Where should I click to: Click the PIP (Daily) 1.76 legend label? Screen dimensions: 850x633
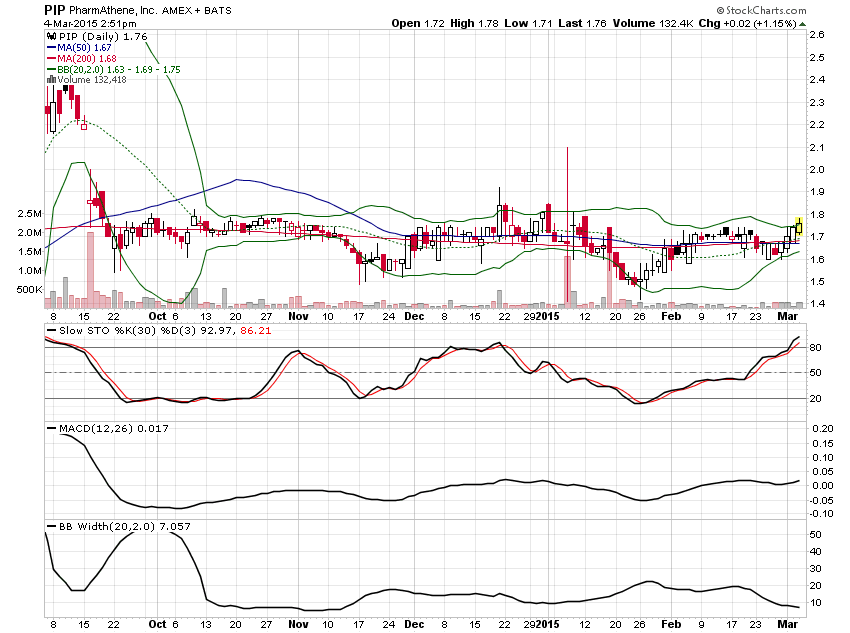pyautogui.click(x=103, y=36)
